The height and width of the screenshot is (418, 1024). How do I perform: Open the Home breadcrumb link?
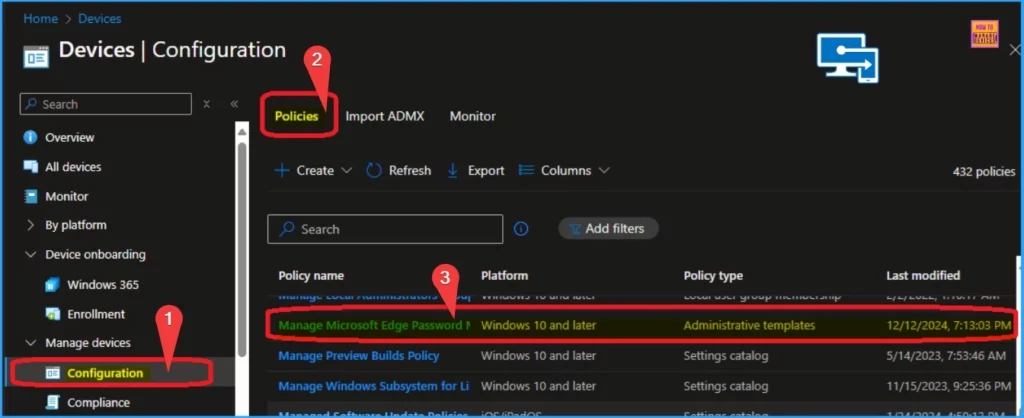(40, 19)
